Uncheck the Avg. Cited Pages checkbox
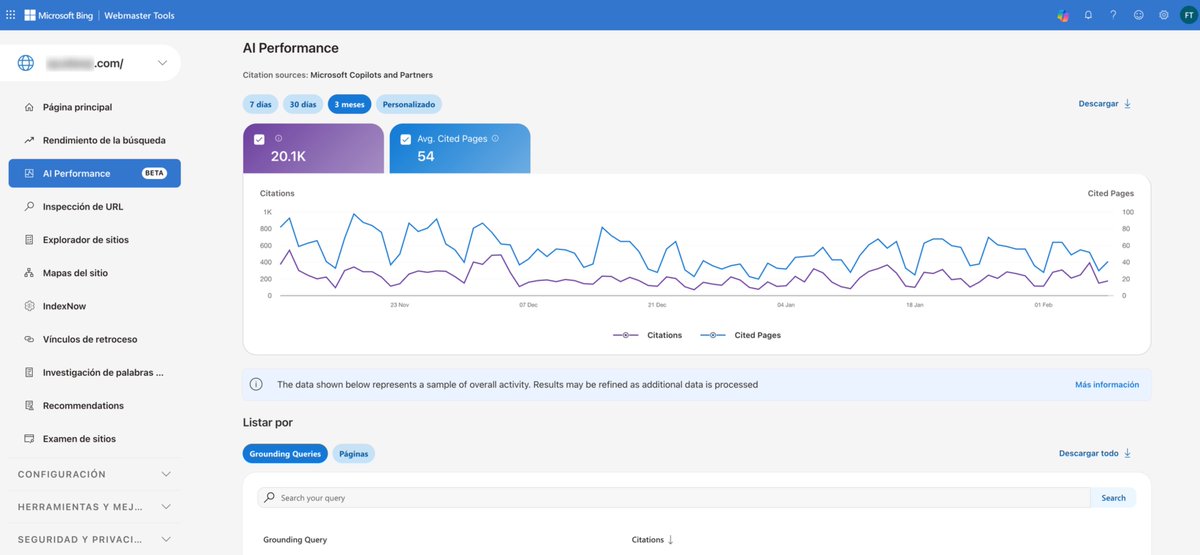This screenshot has height=555, width=1200. 406,140
